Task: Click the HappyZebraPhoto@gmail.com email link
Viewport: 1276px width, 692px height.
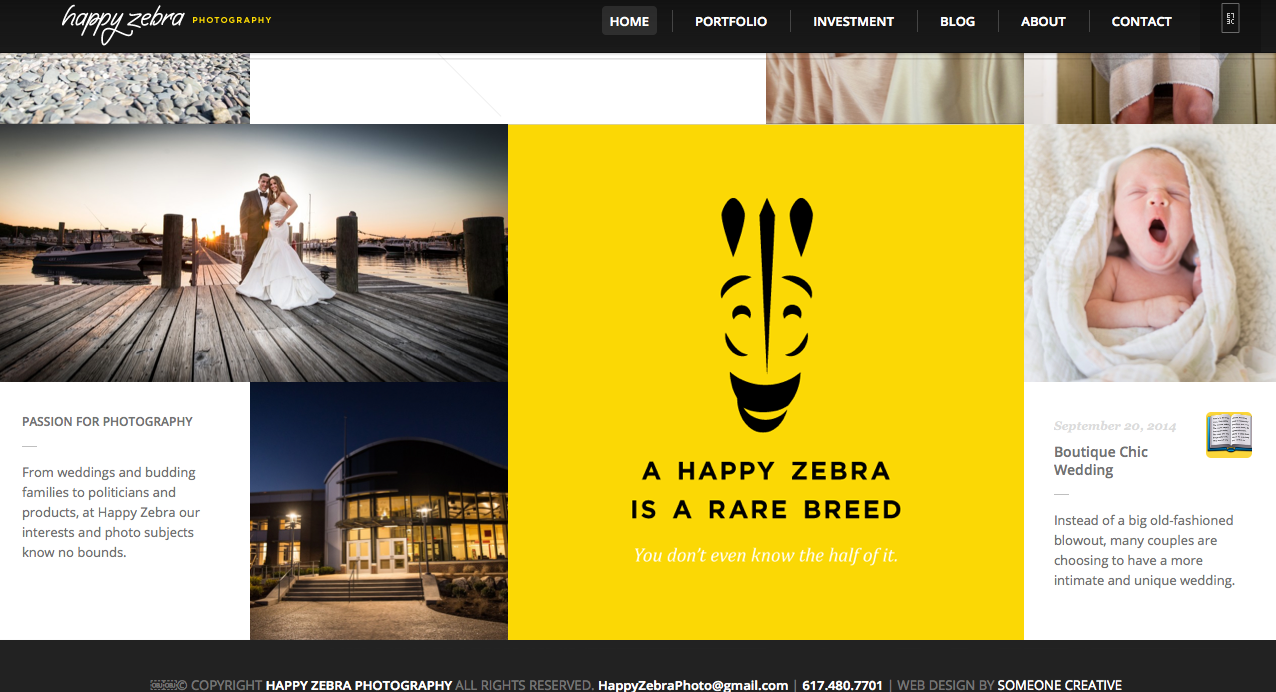Action: (693, 685)
